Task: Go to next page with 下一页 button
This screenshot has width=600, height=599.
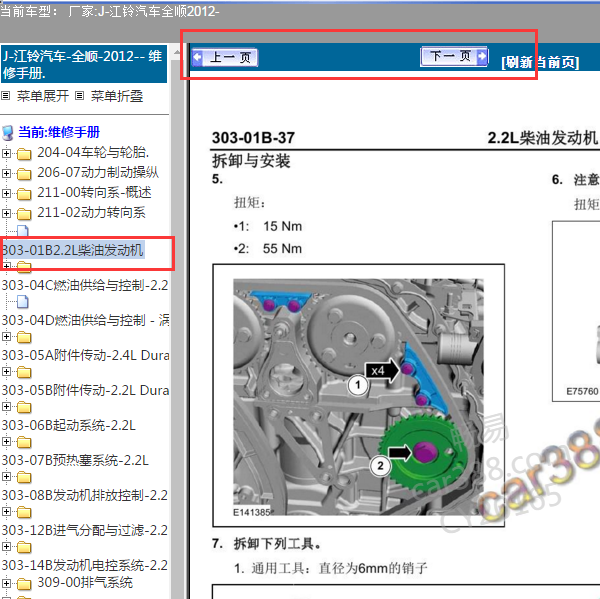Action: pyautogui.click(x=454, y=57)
